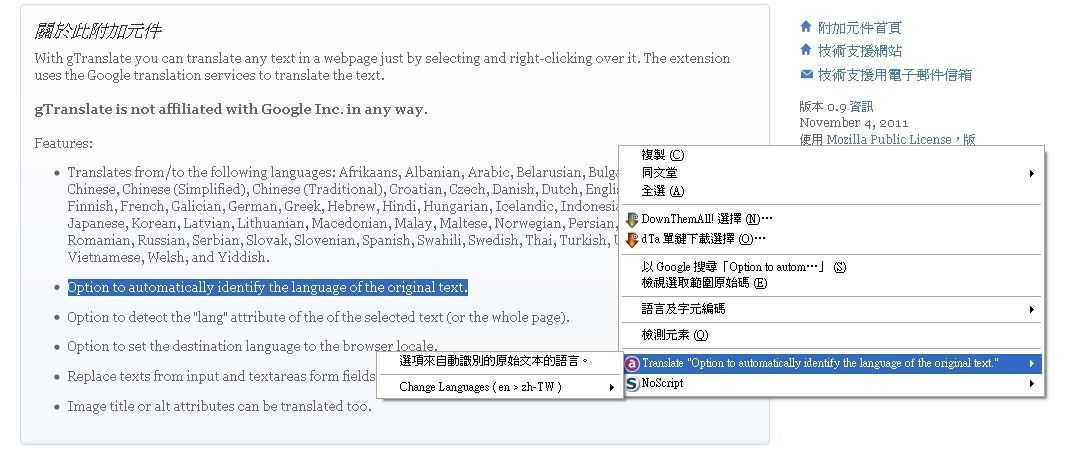Click 'Translates from/to the following languages' line
Screen dimensions: 1079x449
(342, 173)
